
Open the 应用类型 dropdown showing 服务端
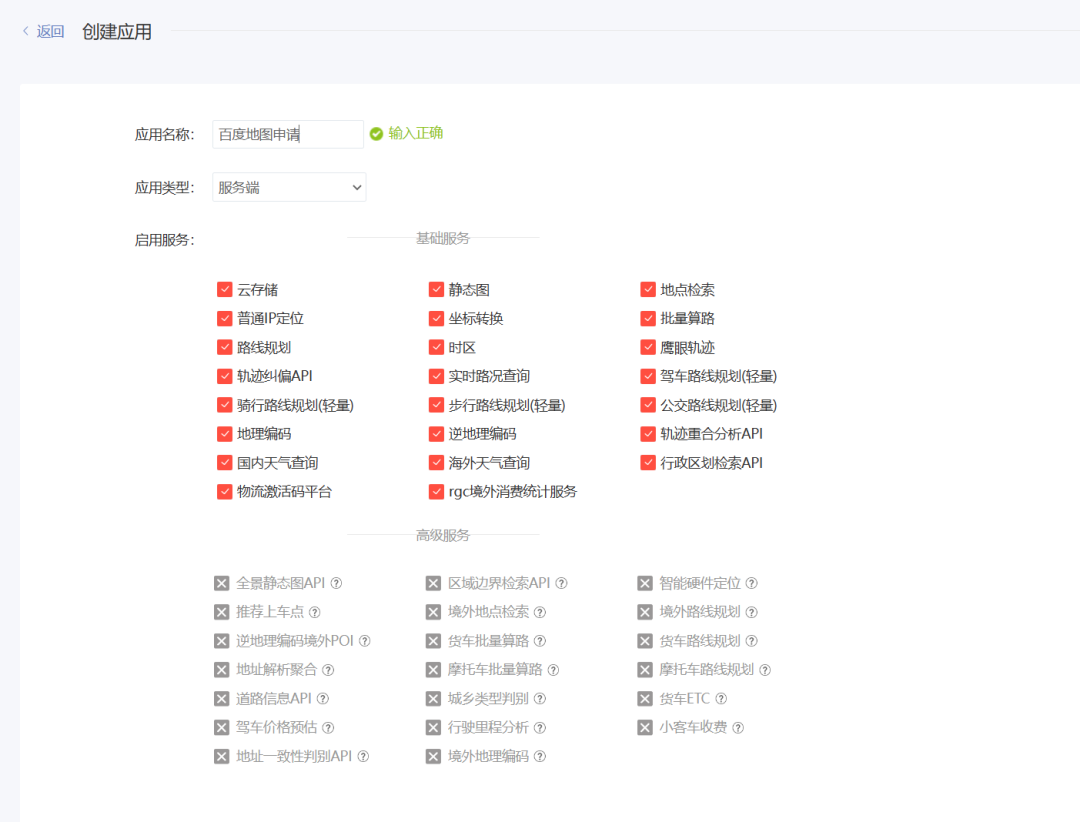tap(288, 187)
